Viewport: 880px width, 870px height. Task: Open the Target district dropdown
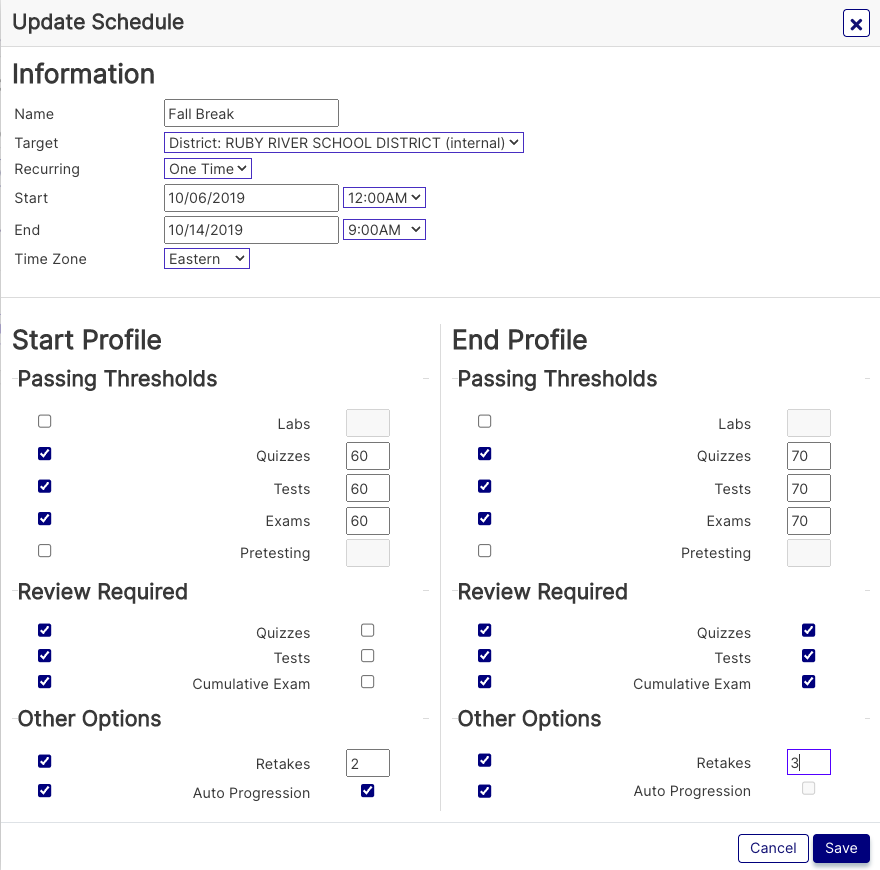point(343,143)
